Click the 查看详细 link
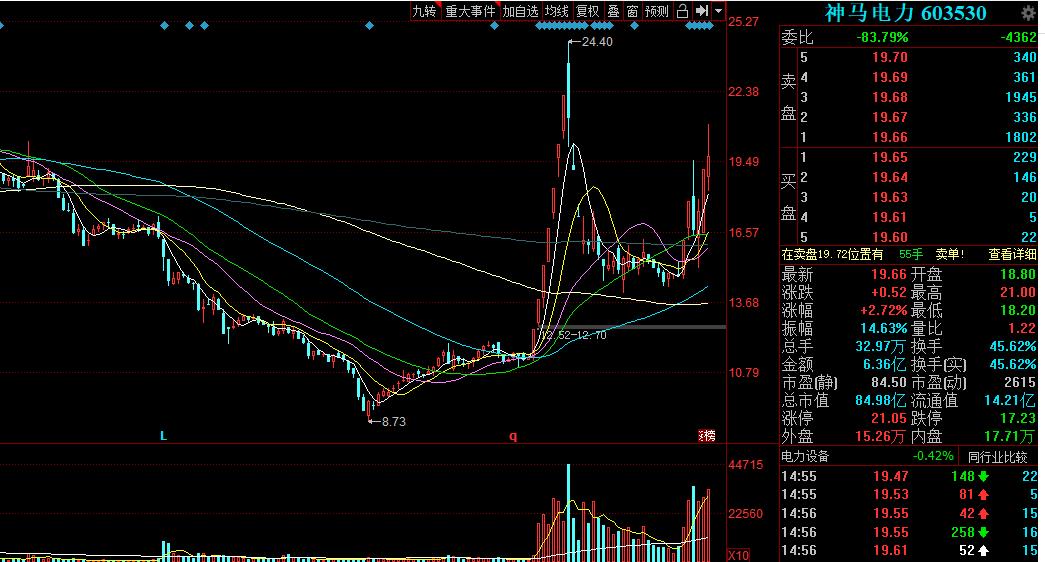 click(x=1012, y=254)
